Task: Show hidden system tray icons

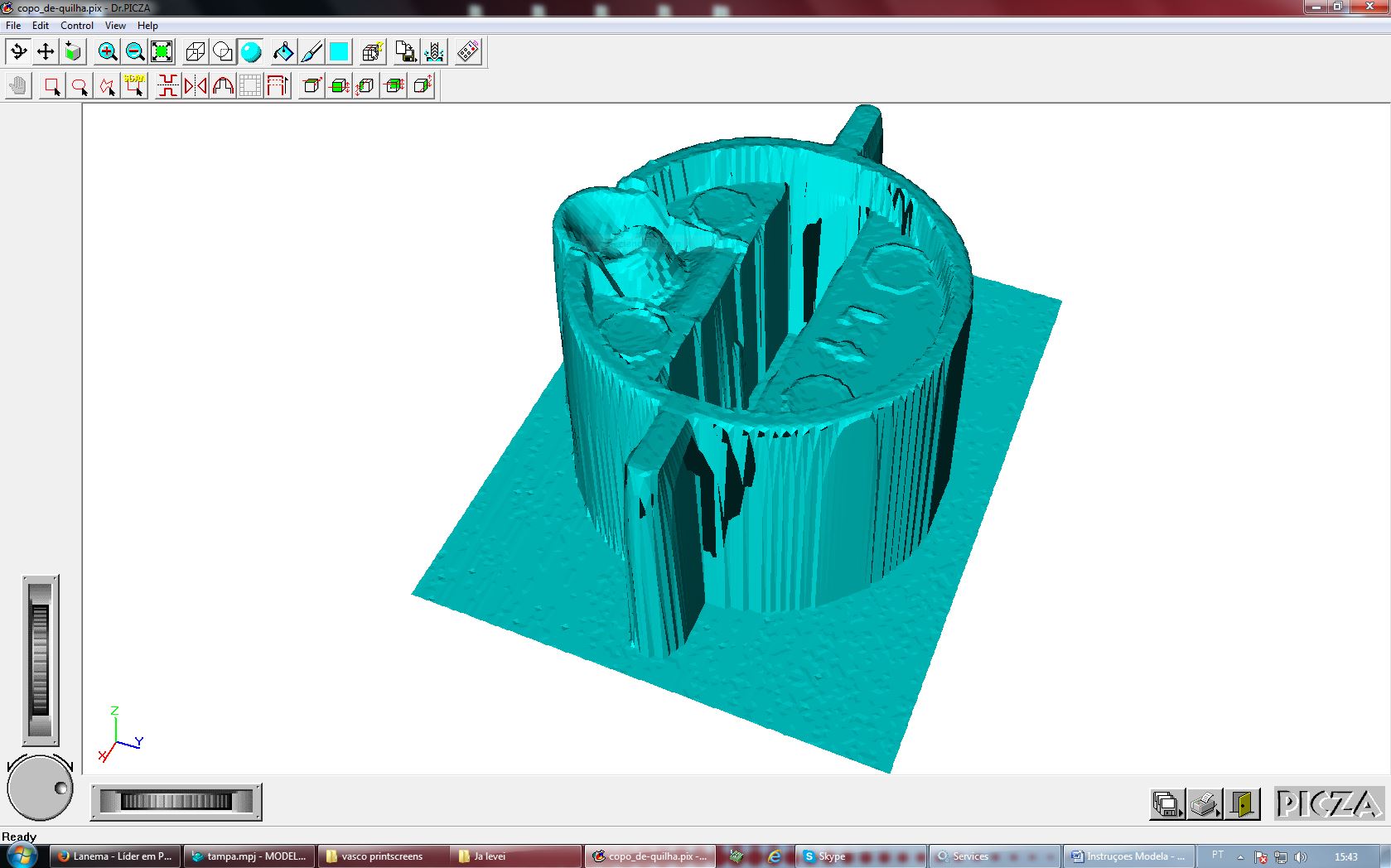Action: [1240, 857]
